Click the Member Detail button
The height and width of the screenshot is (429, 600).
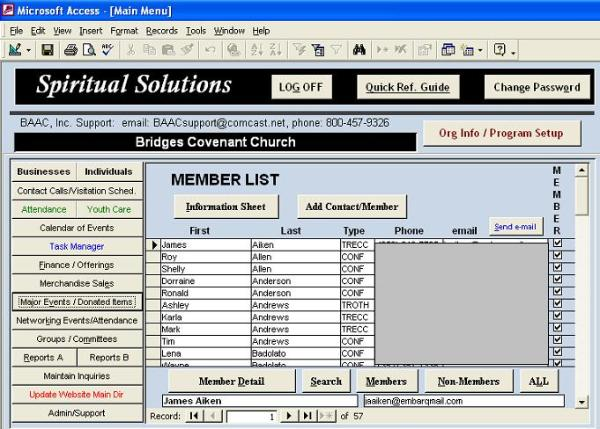point(232,381)
